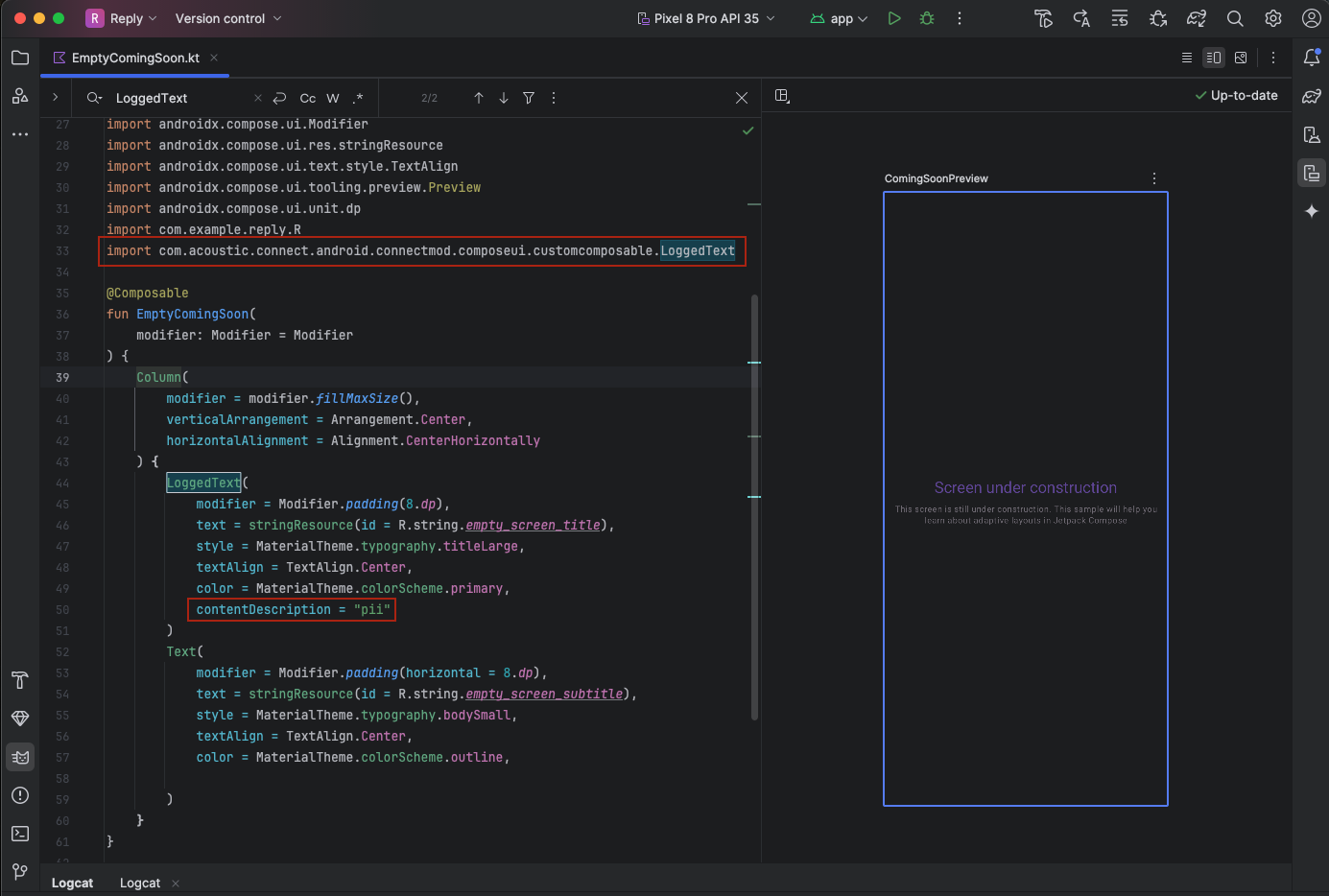Open Gemini sparkle assistant icon
This screenshot has width=1329, height=896.
tap(1312, 211)
